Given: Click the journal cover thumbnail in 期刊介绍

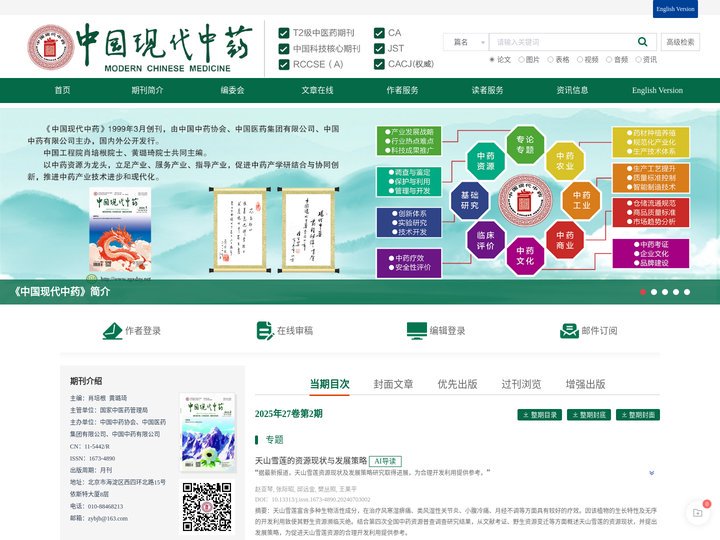Looking at the screenshot, I should click(x=208, y=432).
